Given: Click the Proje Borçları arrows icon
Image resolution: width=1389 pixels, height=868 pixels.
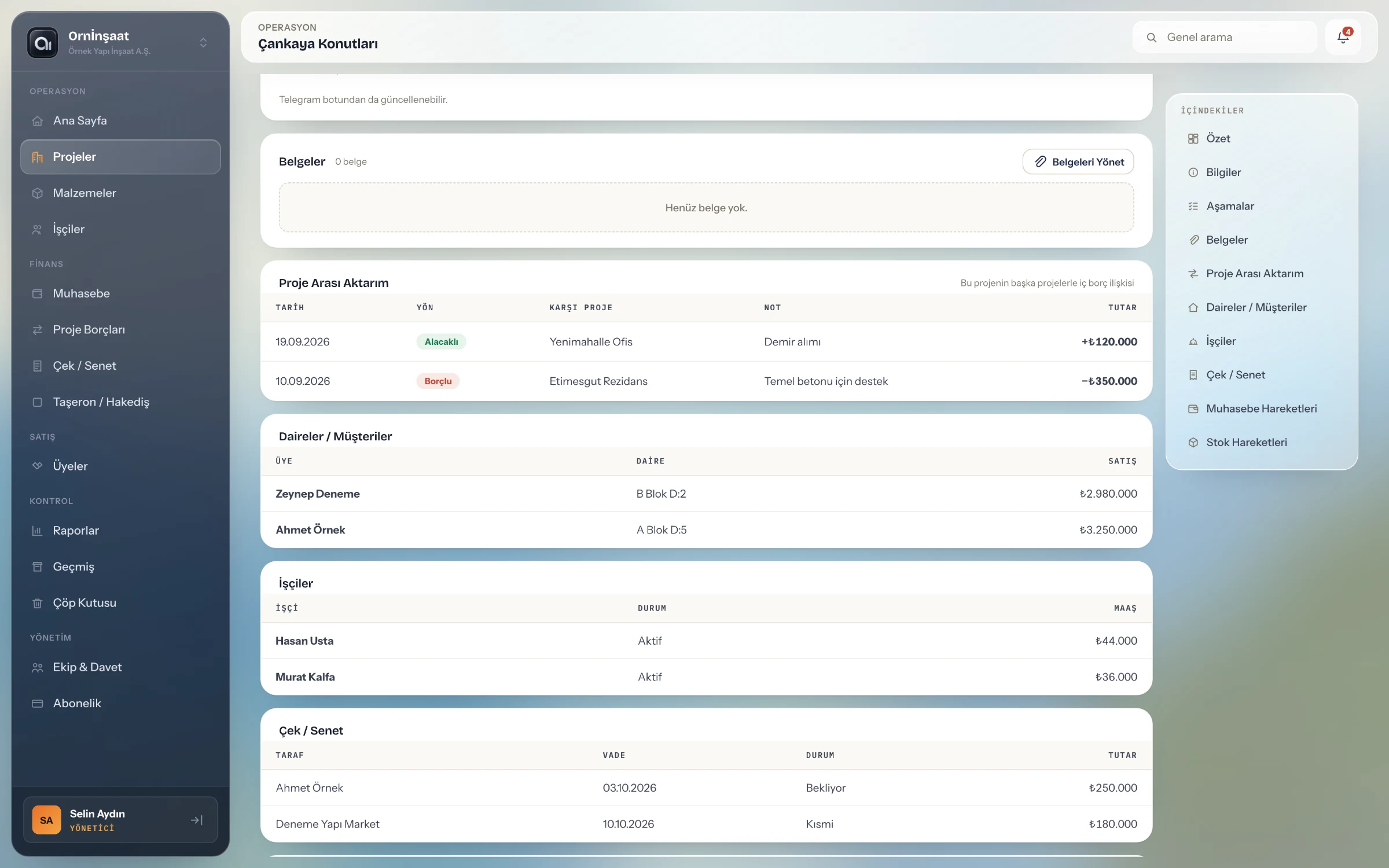Looking at the screenshot, I should tap(38, 330).
